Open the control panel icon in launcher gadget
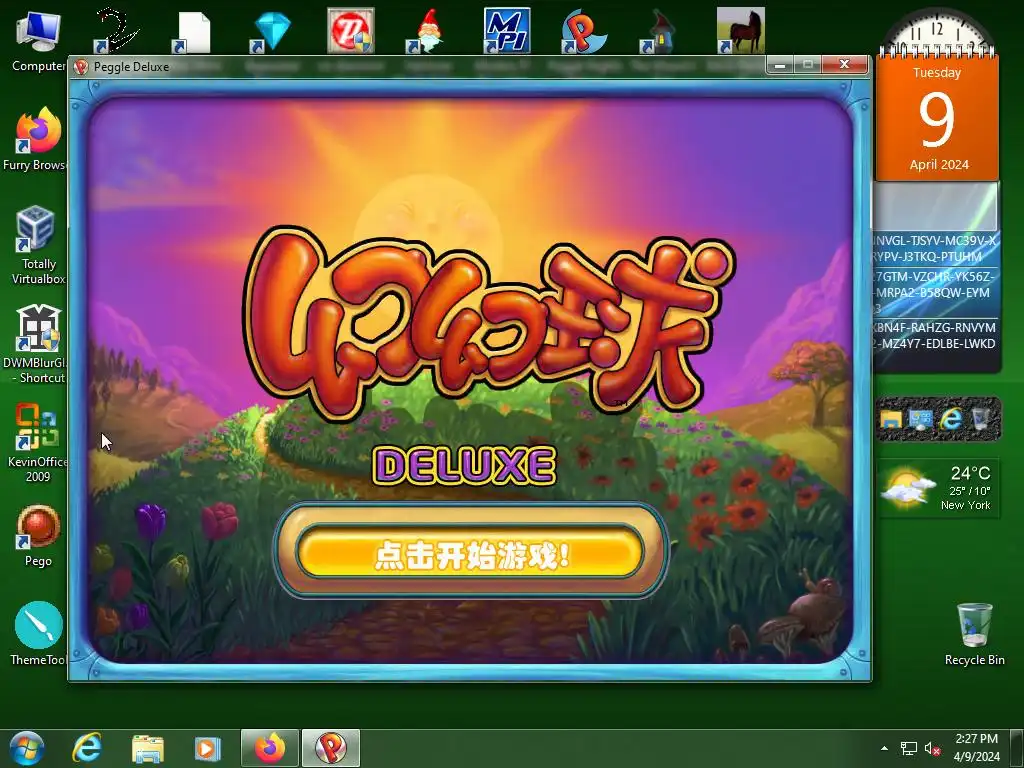 coord(920,419)
